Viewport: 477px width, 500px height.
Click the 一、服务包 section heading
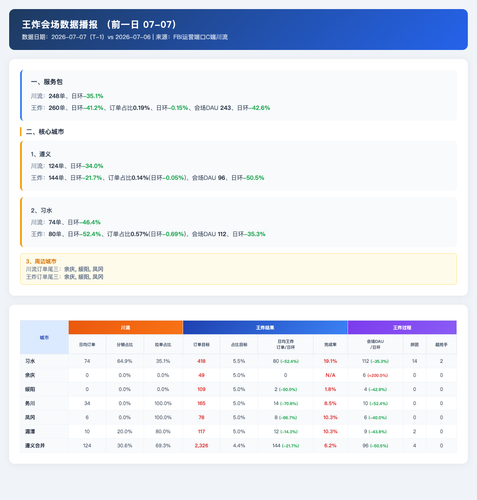click(x=47, y=82)
